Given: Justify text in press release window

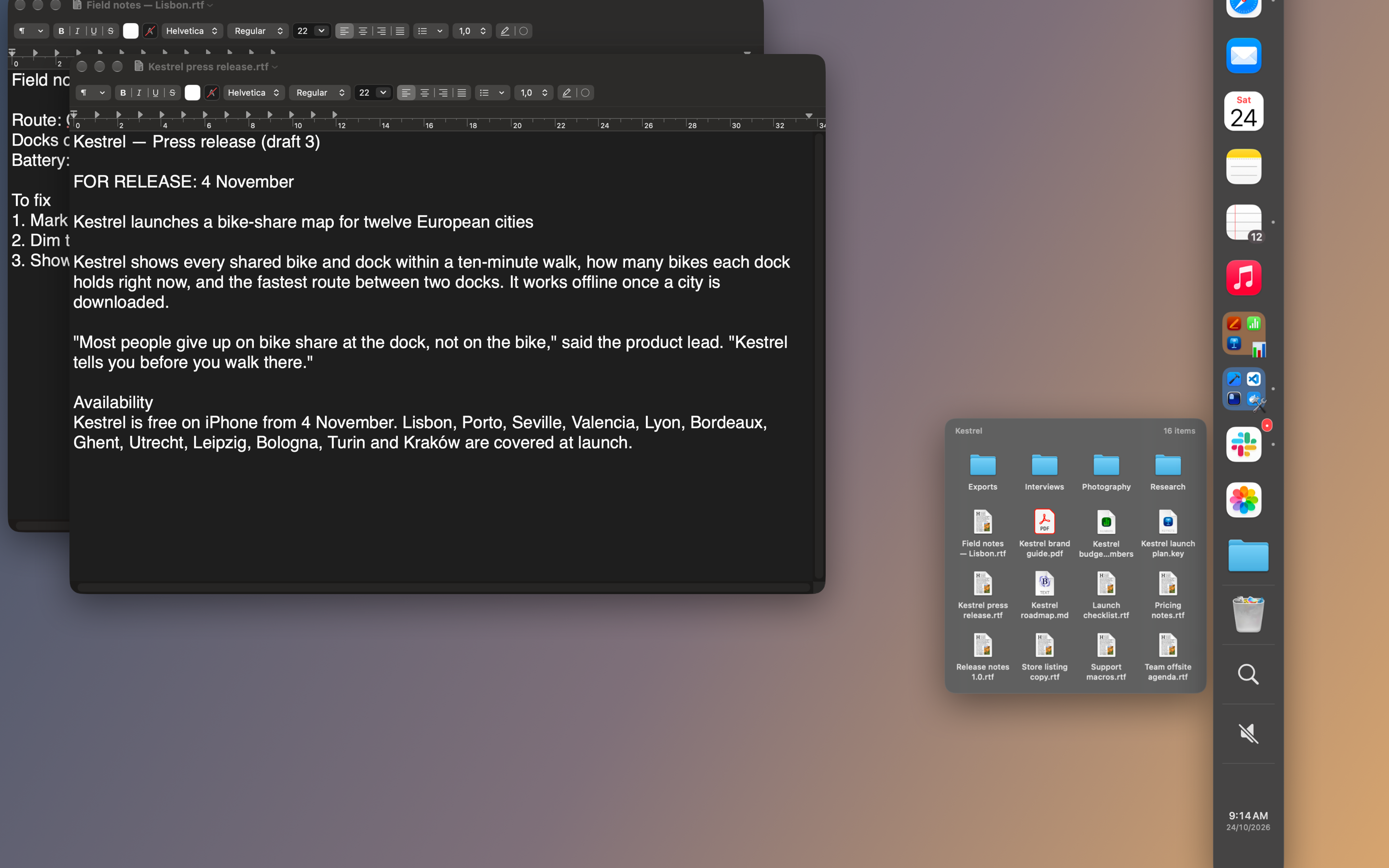Looking at the screenshot, I should (x=462, y=93).
